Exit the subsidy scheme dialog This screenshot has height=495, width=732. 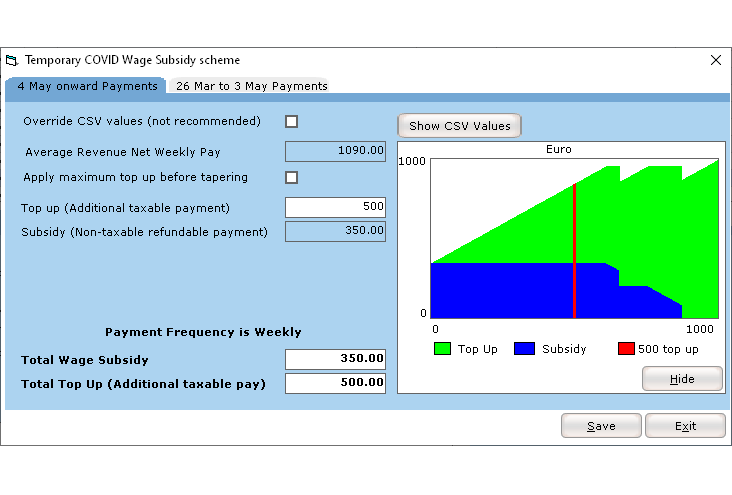point(685,426)
